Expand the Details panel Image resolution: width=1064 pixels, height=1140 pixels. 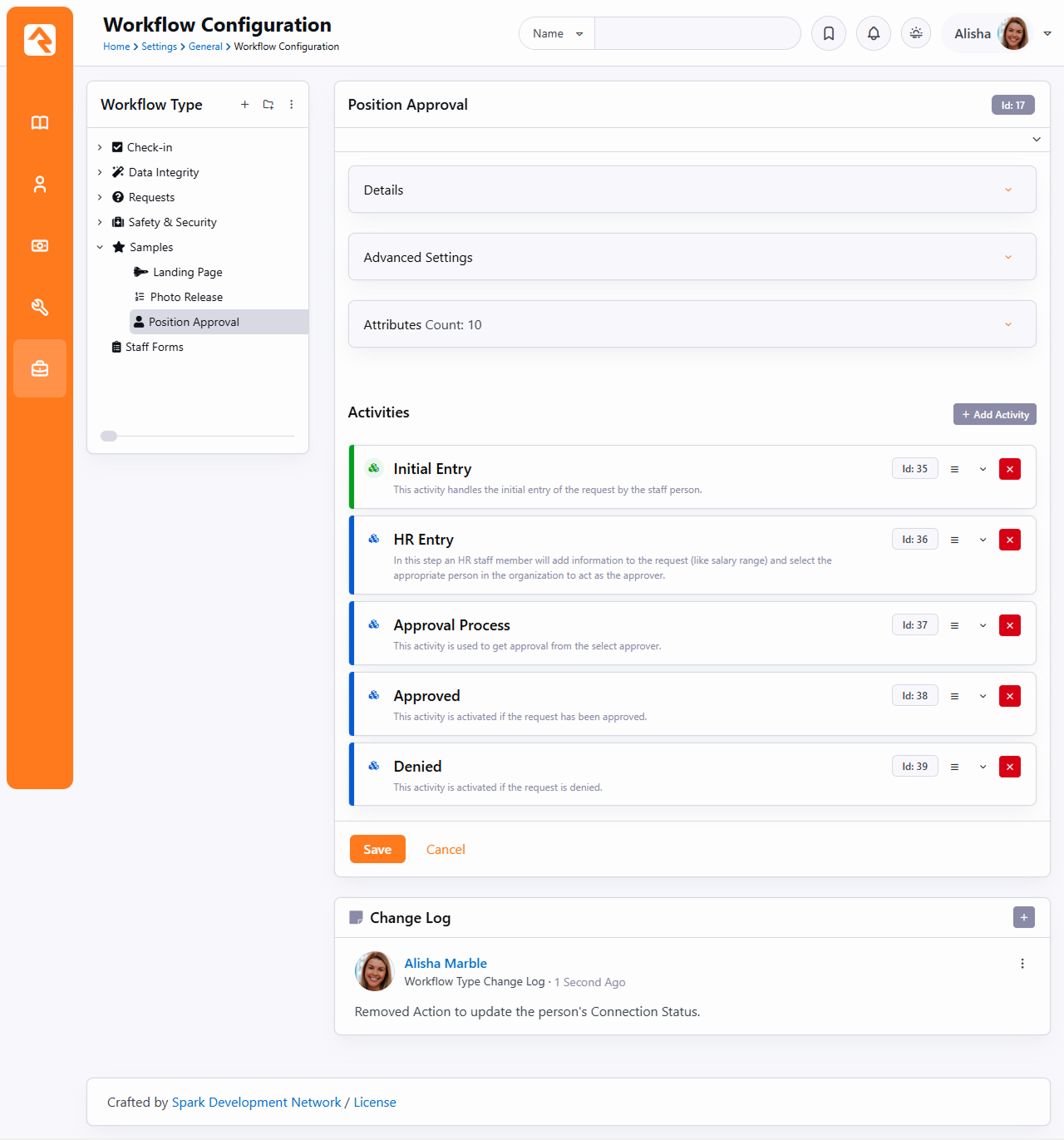(x=692, y=190)
